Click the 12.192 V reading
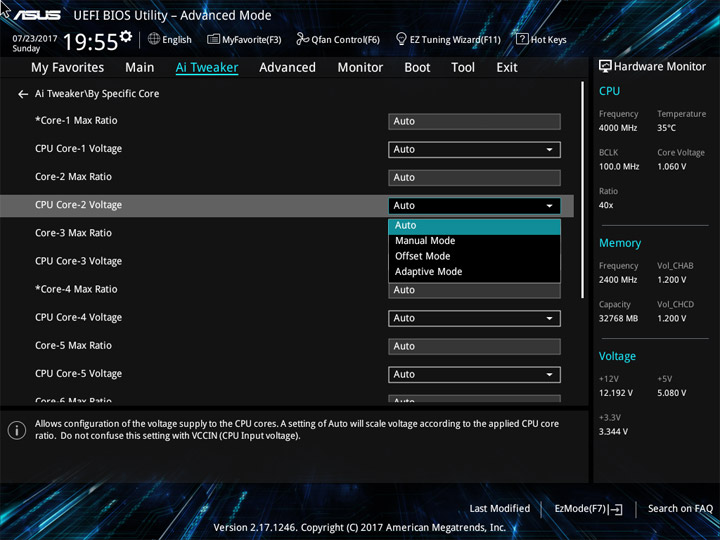This screenshot has width=720, height=540. point(616,393)
